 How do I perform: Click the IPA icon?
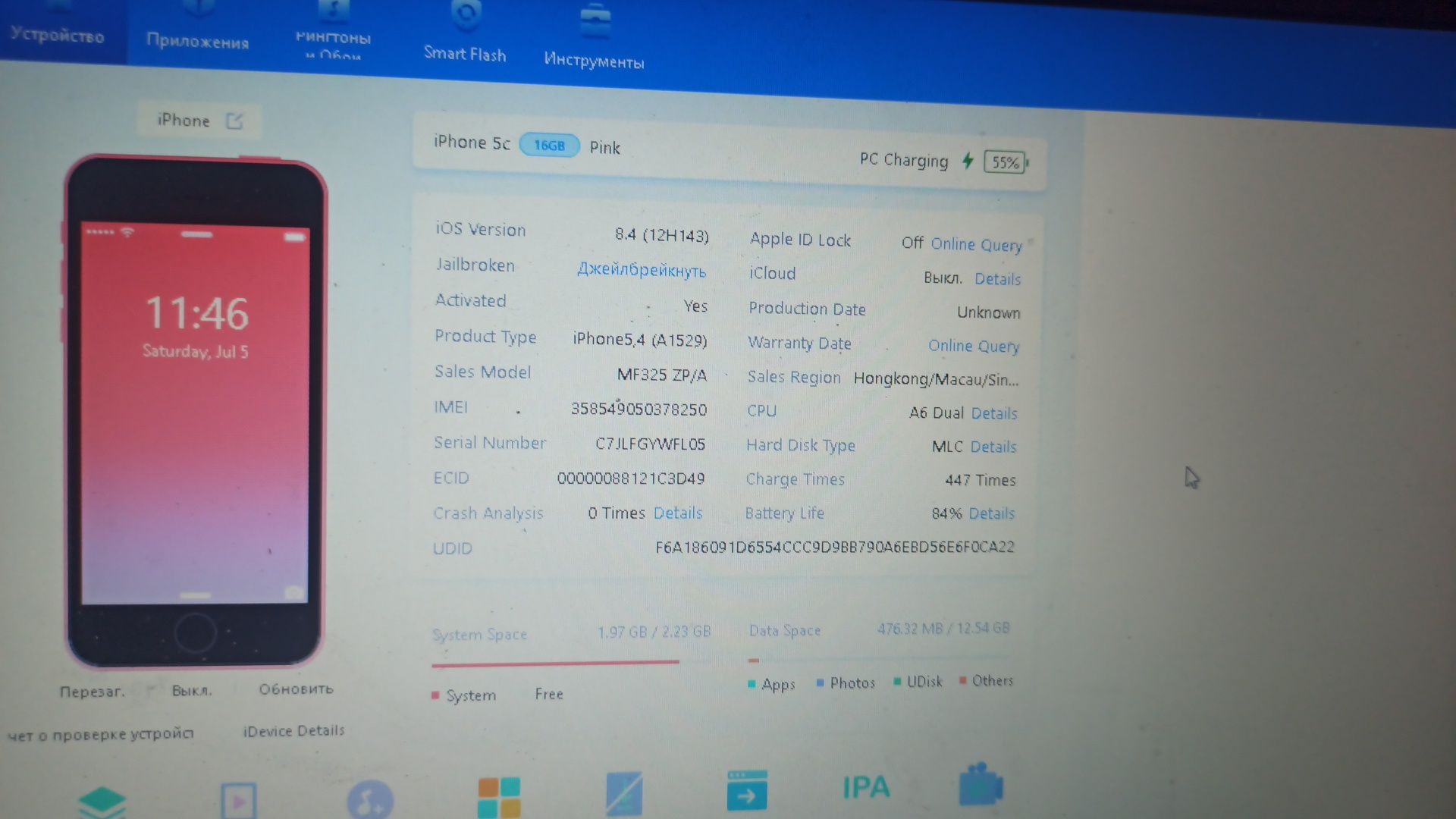pyautogui.click(x=866, y=787)
